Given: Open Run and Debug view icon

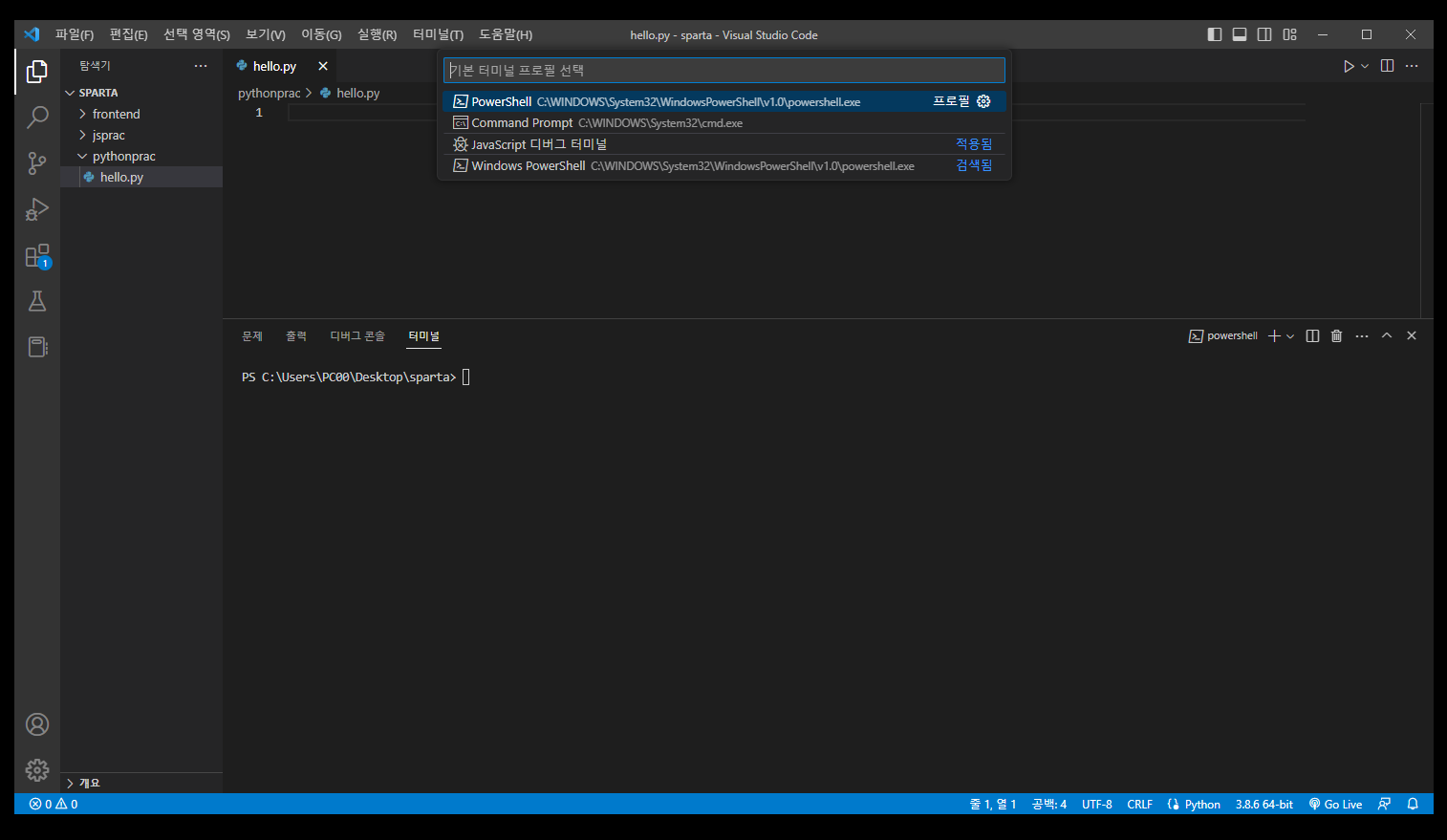Looking at the screenshot, I should pos(37,209).
